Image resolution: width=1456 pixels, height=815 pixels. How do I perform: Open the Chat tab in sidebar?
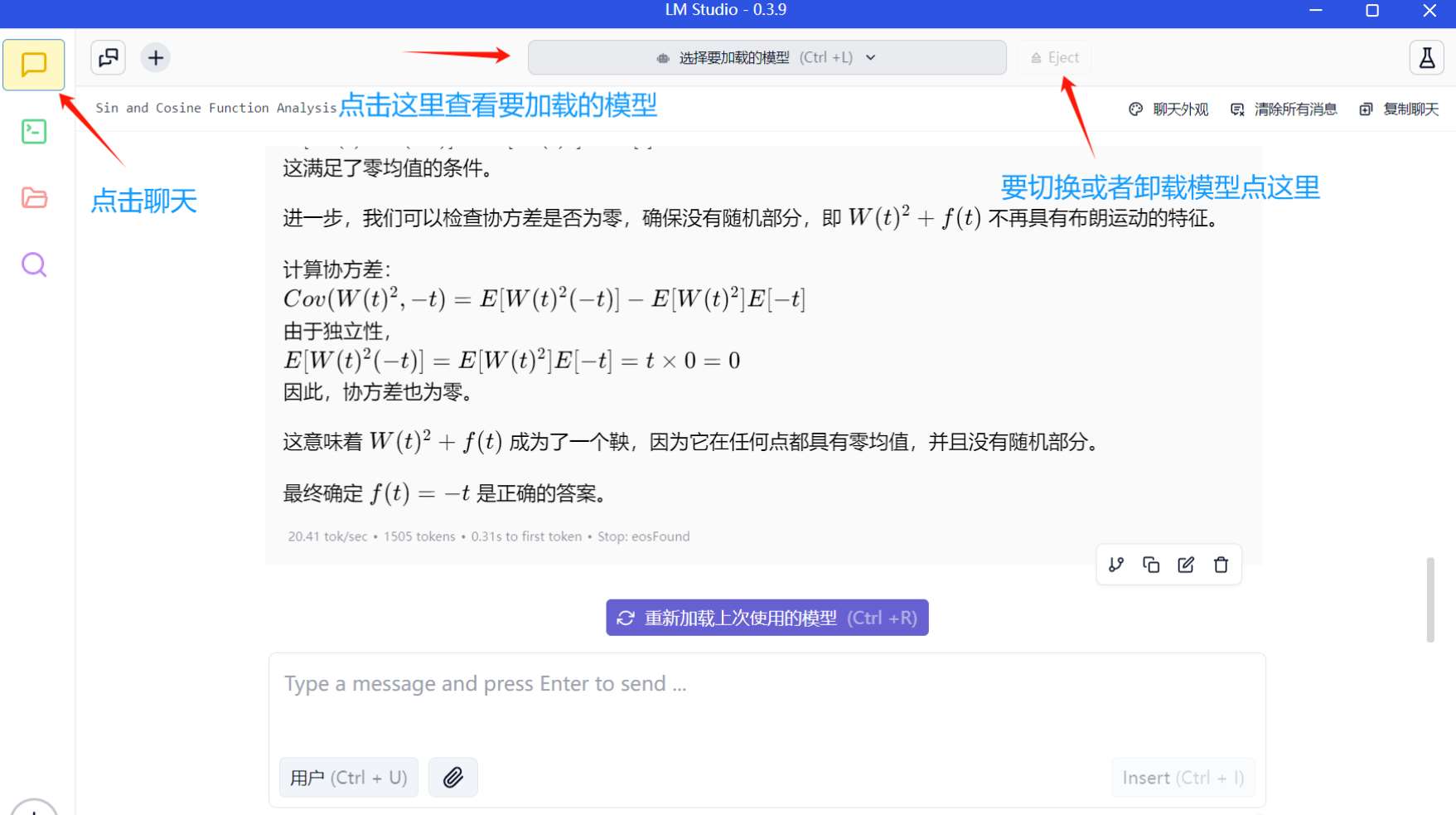[34, 65]
